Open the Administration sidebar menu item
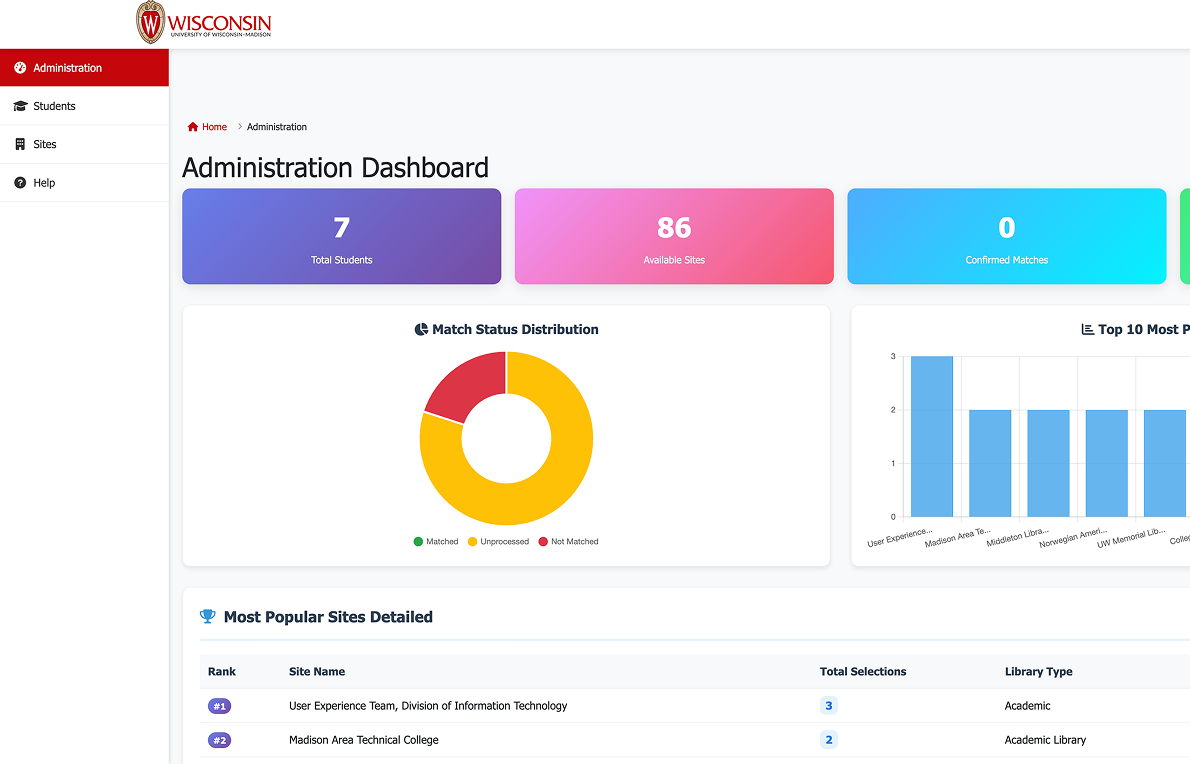The width and height of the screenshot is (1190, 764). click(x=84, y=68)
